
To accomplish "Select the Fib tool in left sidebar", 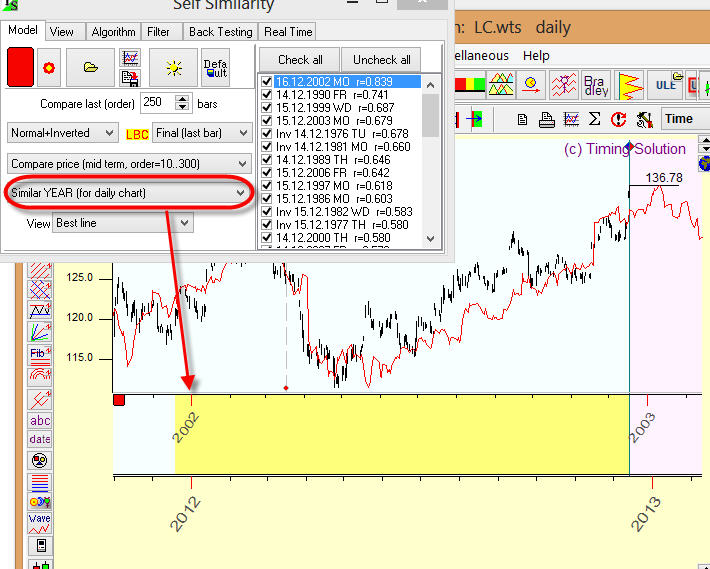I will pos(40,353).
